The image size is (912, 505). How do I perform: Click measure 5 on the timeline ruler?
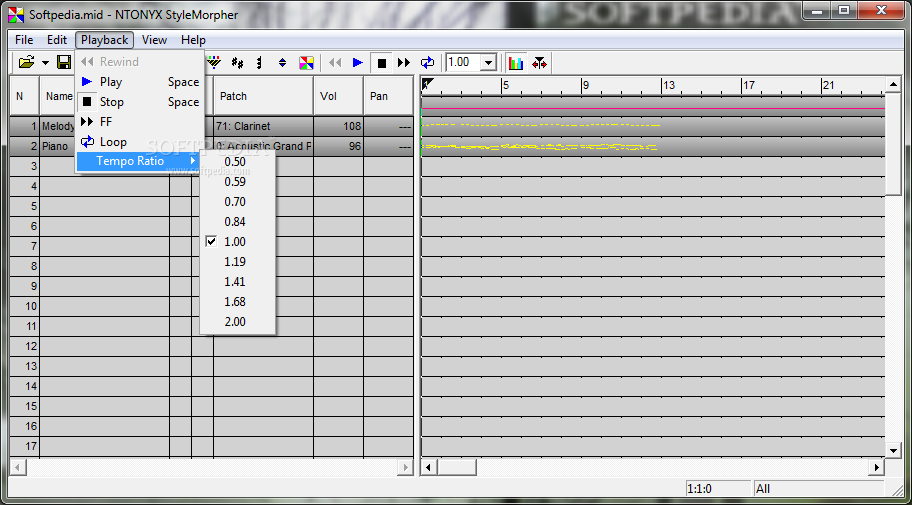[x=505, y=86]
